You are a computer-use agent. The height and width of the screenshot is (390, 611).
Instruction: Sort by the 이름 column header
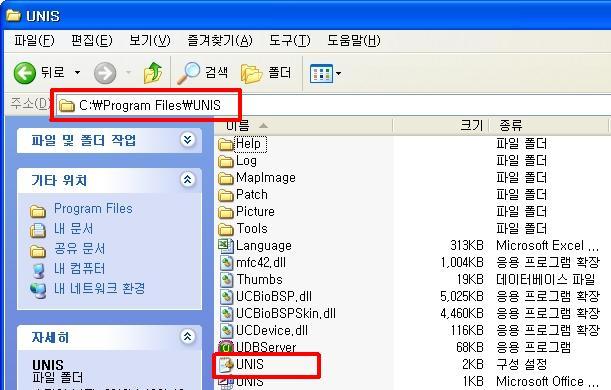pos(304,125)
